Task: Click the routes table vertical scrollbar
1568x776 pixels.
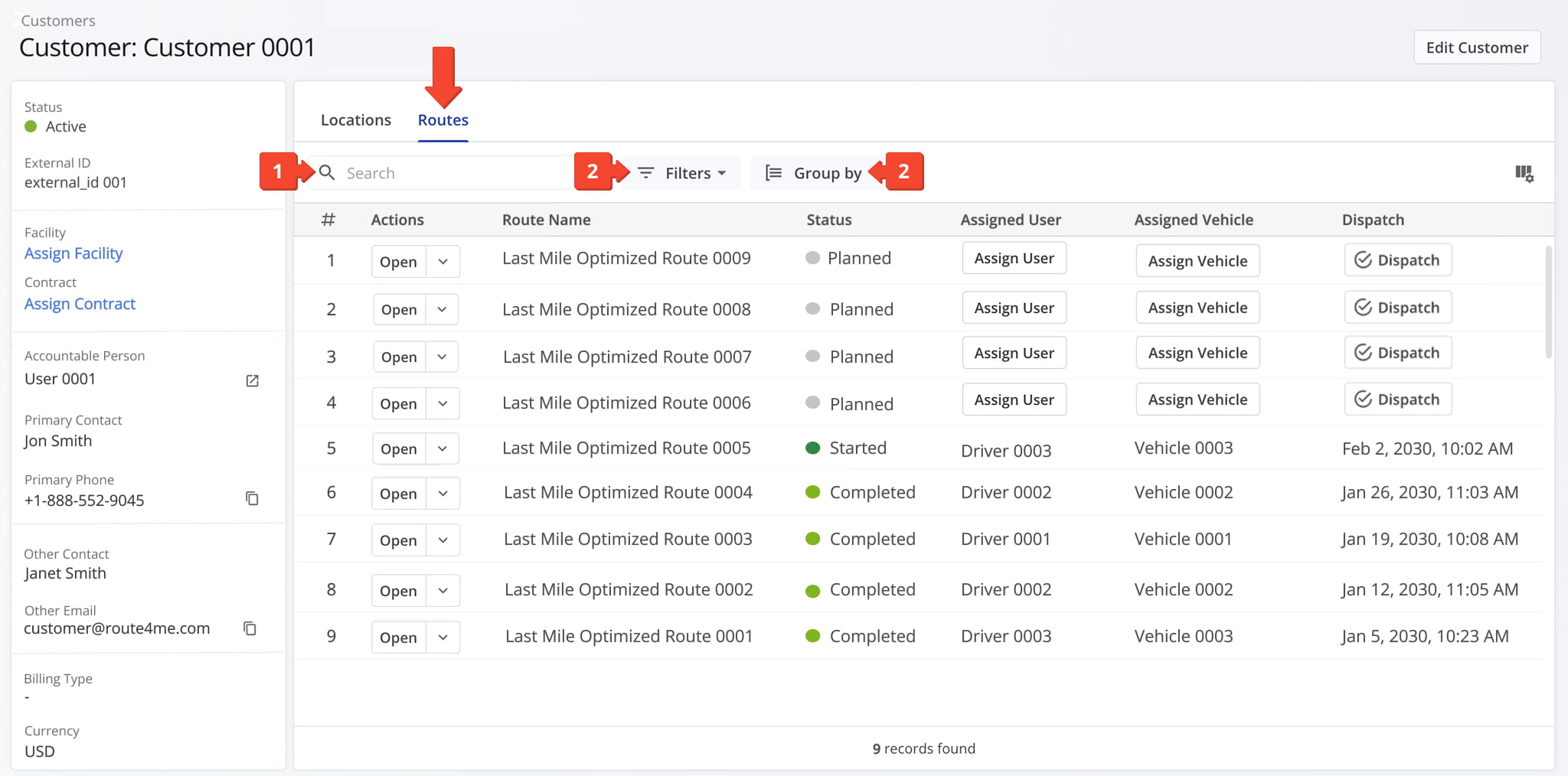Action: coord(1548,302)
